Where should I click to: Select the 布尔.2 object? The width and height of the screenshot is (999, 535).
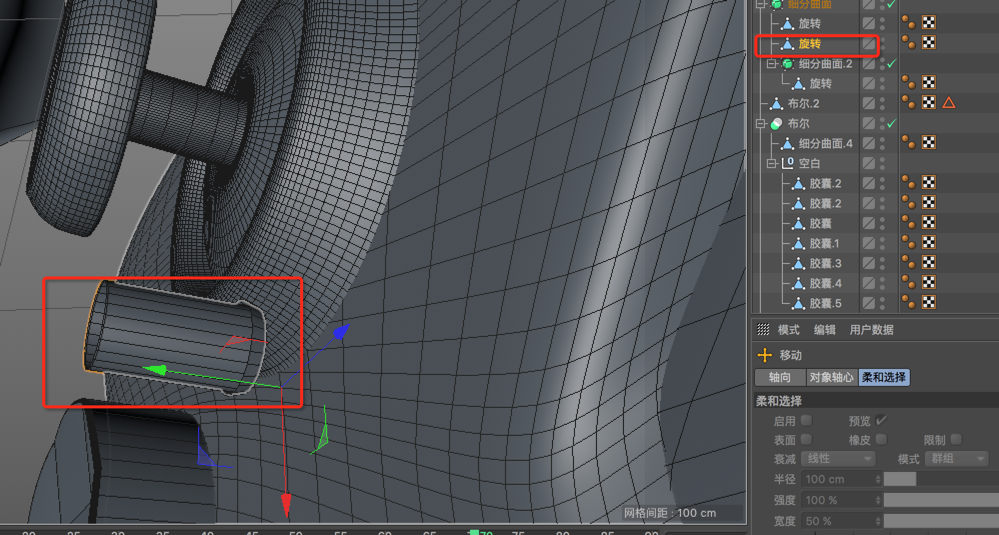[x=803, y=103]
